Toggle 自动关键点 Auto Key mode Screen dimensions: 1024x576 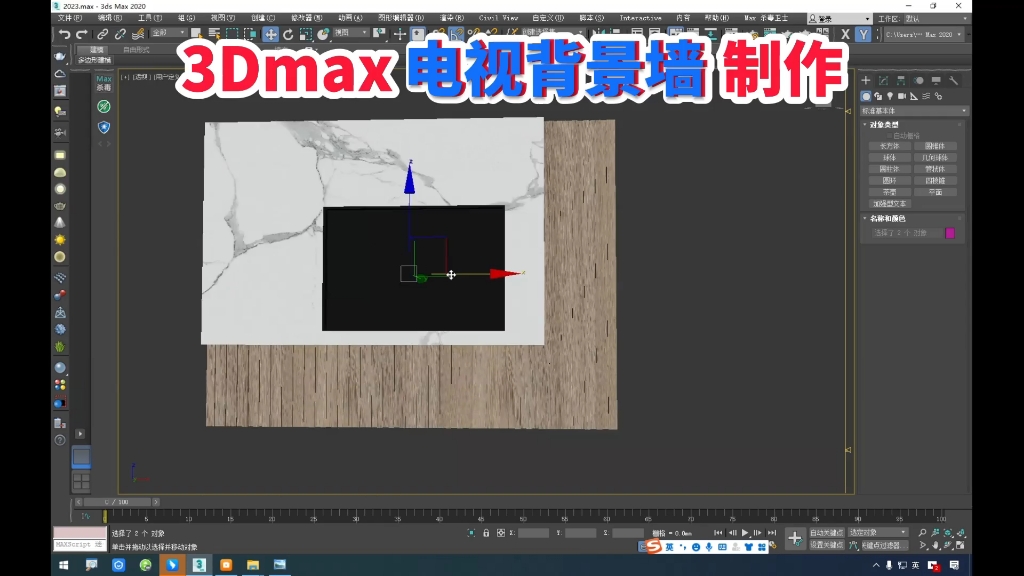click(827, 532)
